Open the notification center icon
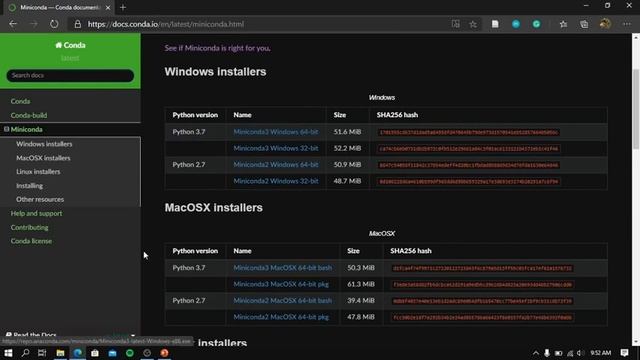640x360 pixels. (624, 353)
